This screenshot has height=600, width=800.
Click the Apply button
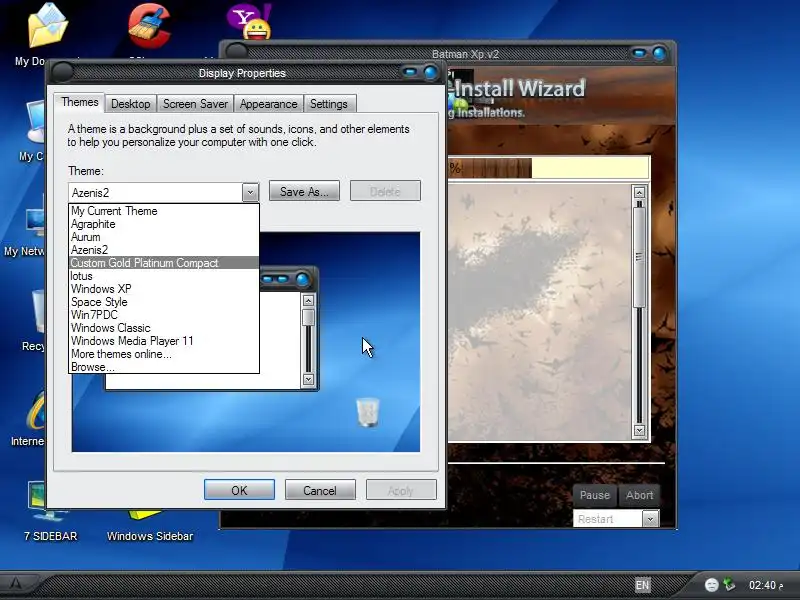coord(401,490)
